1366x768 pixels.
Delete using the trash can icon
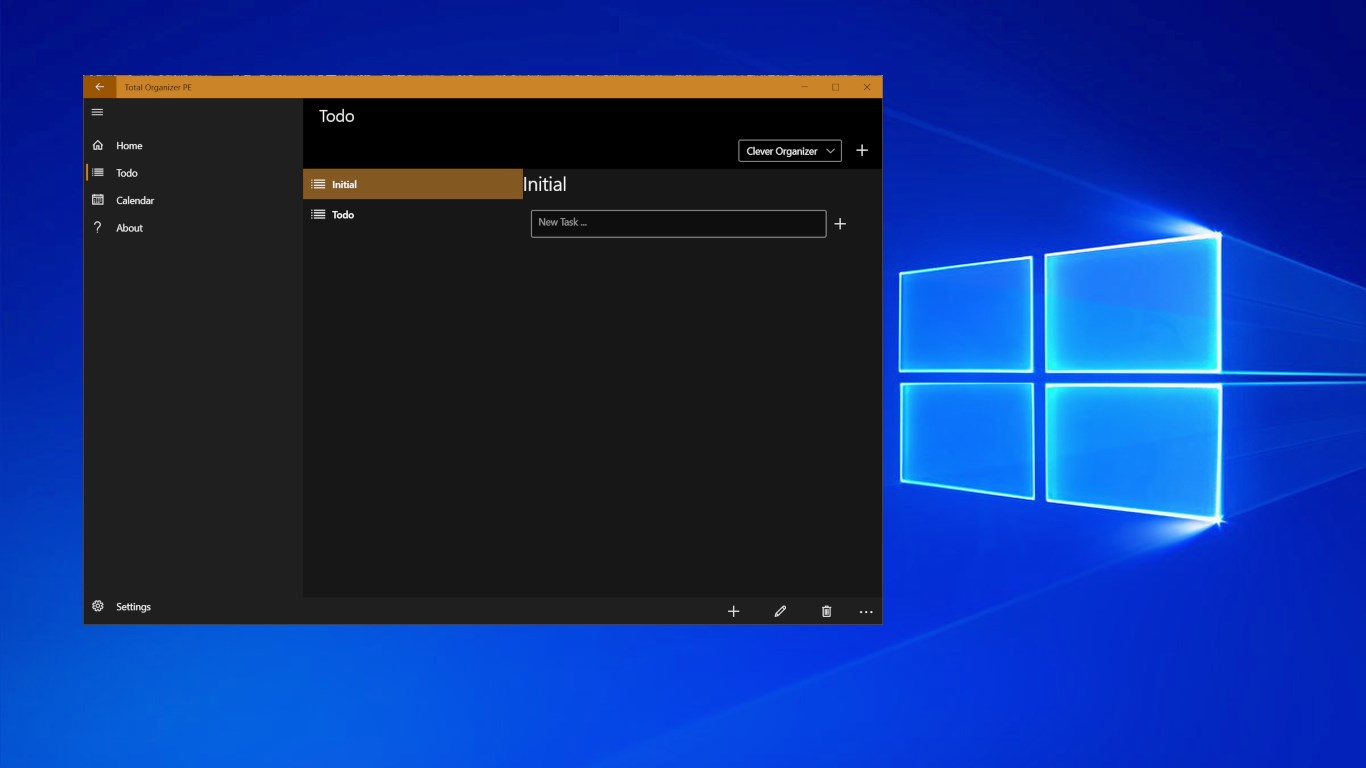826,611
